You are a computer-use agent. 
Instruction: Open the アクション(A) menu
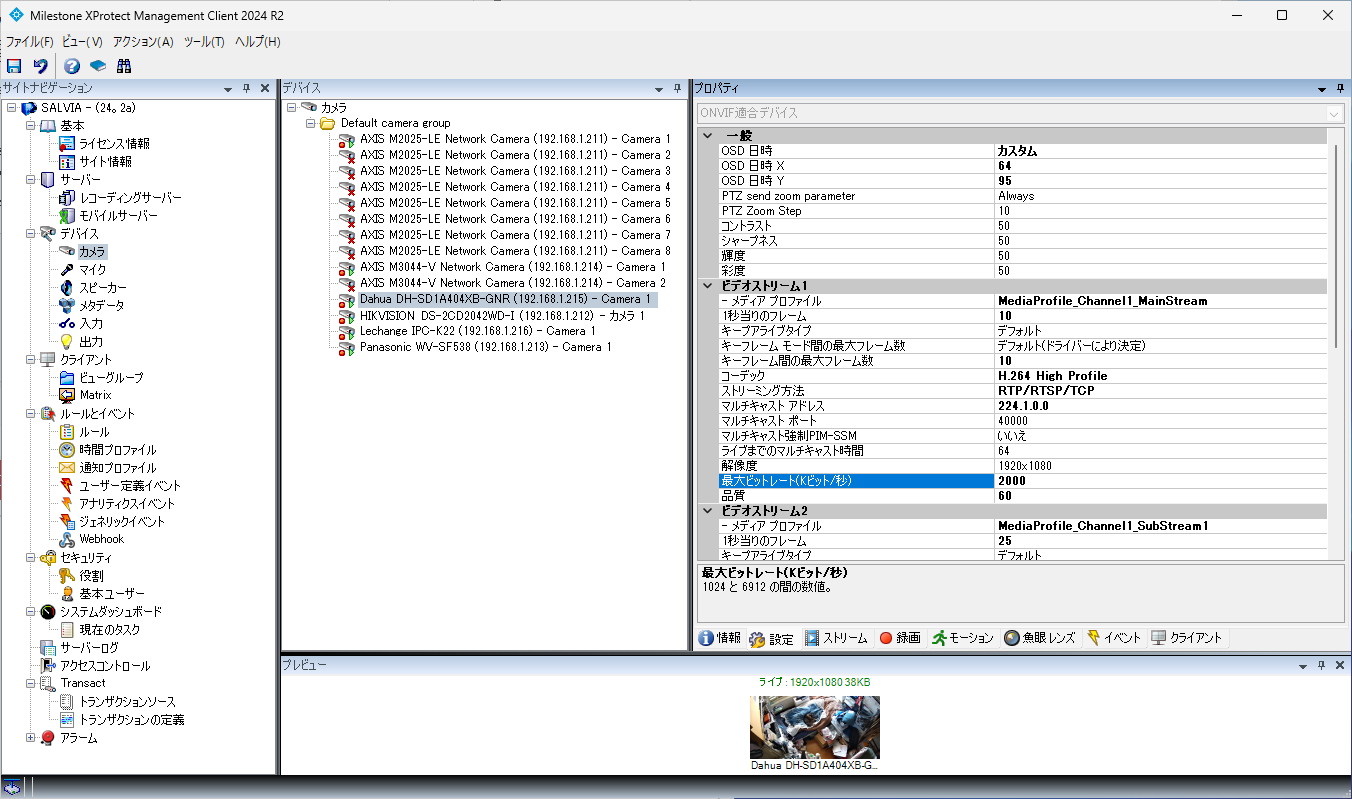143,42
